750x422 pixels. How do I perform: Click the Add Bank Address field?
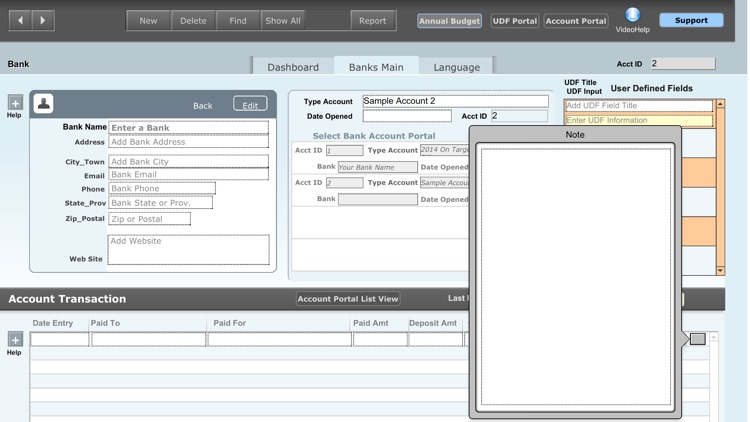tap(188, 142)
